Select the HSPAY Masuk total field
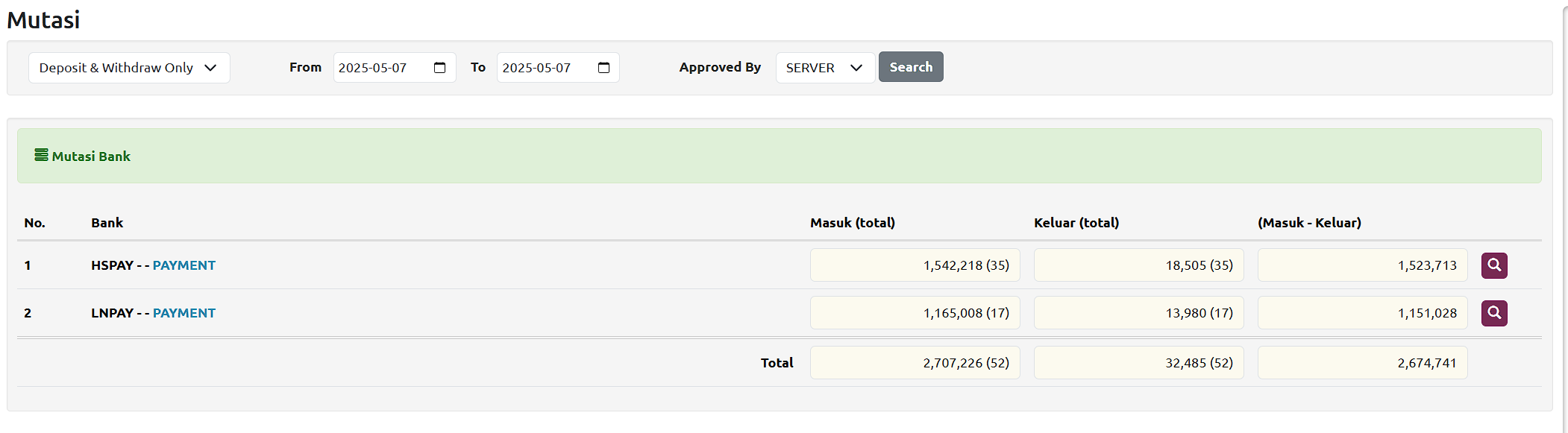1568x433 pixels. tap(915, 265)
